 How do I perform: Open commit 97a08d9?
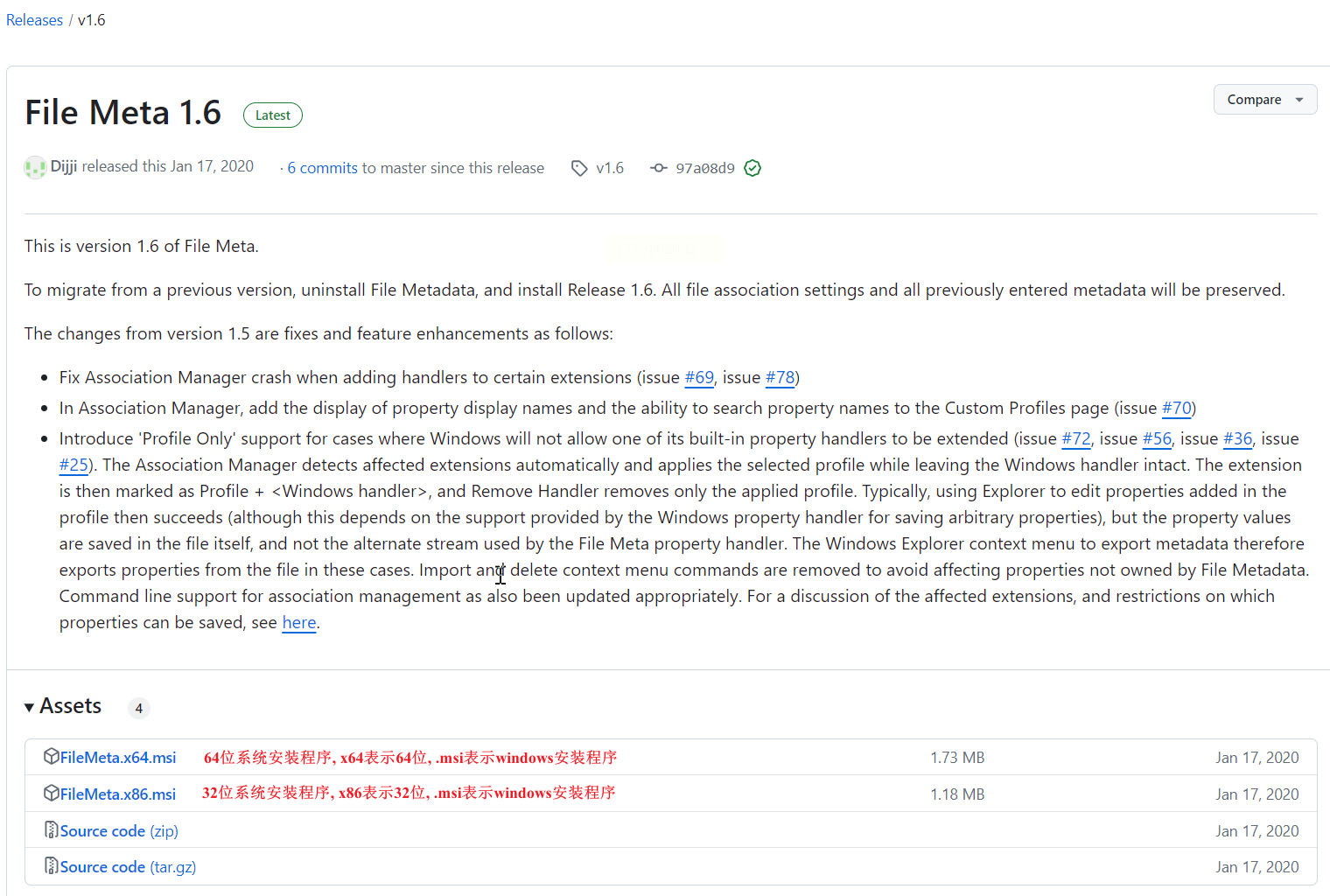pos(705,168)
